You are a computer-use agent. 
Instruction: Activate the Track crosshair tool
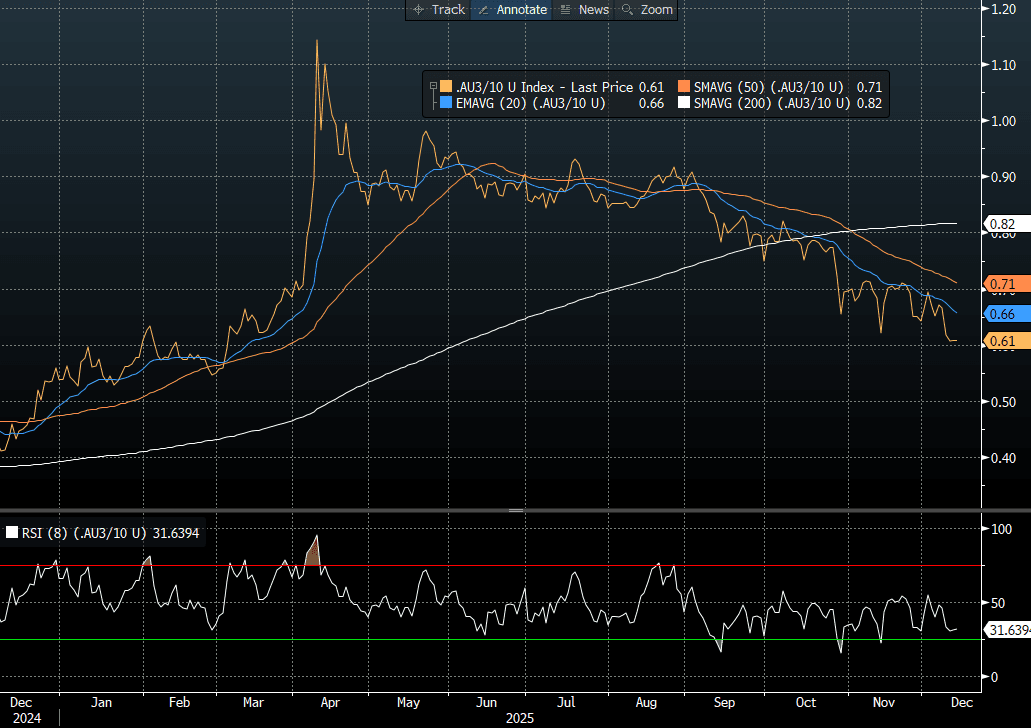tap(438, 9)
